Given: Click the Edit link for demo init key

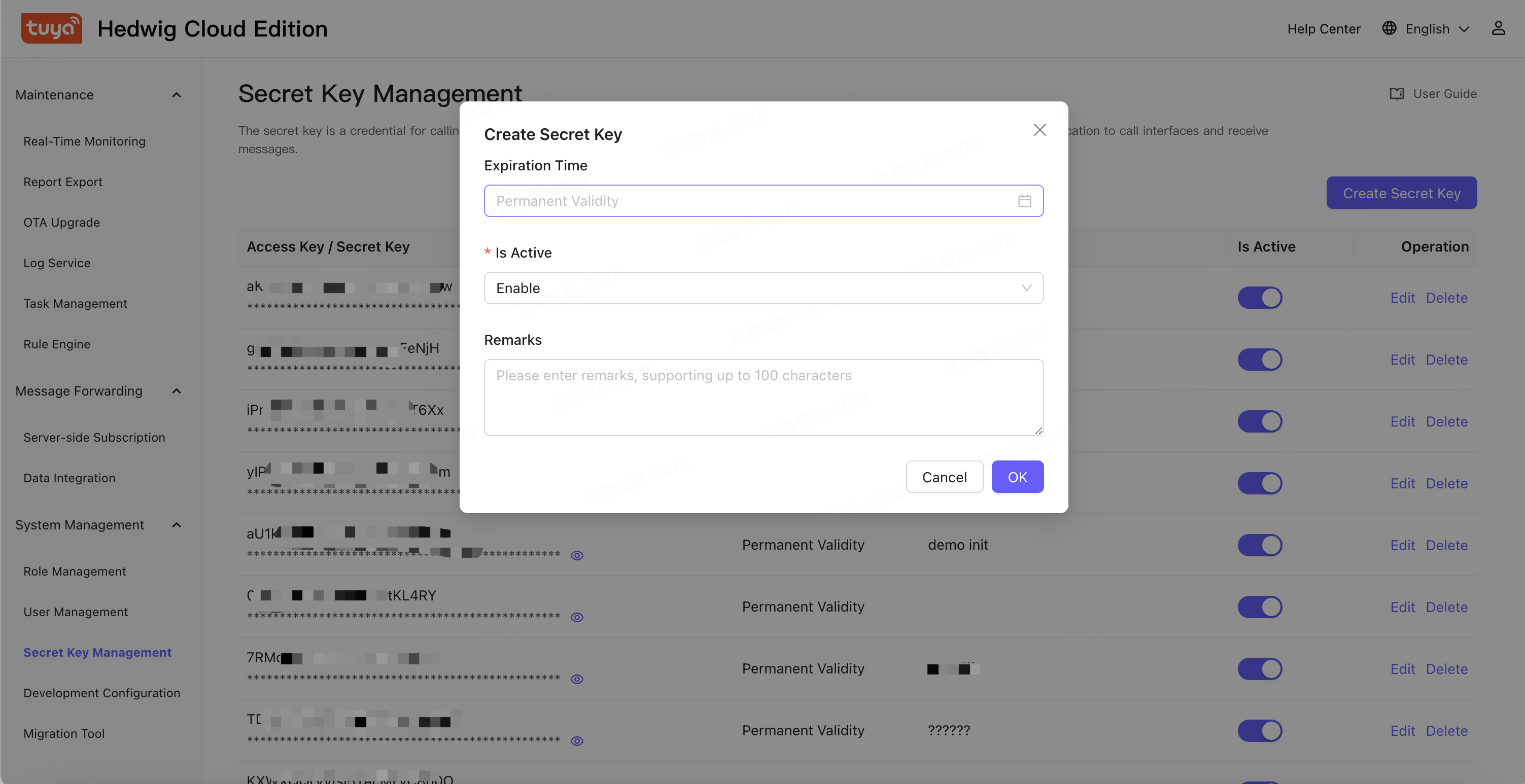Looking at the screenshot, I should pos(1403,545).
